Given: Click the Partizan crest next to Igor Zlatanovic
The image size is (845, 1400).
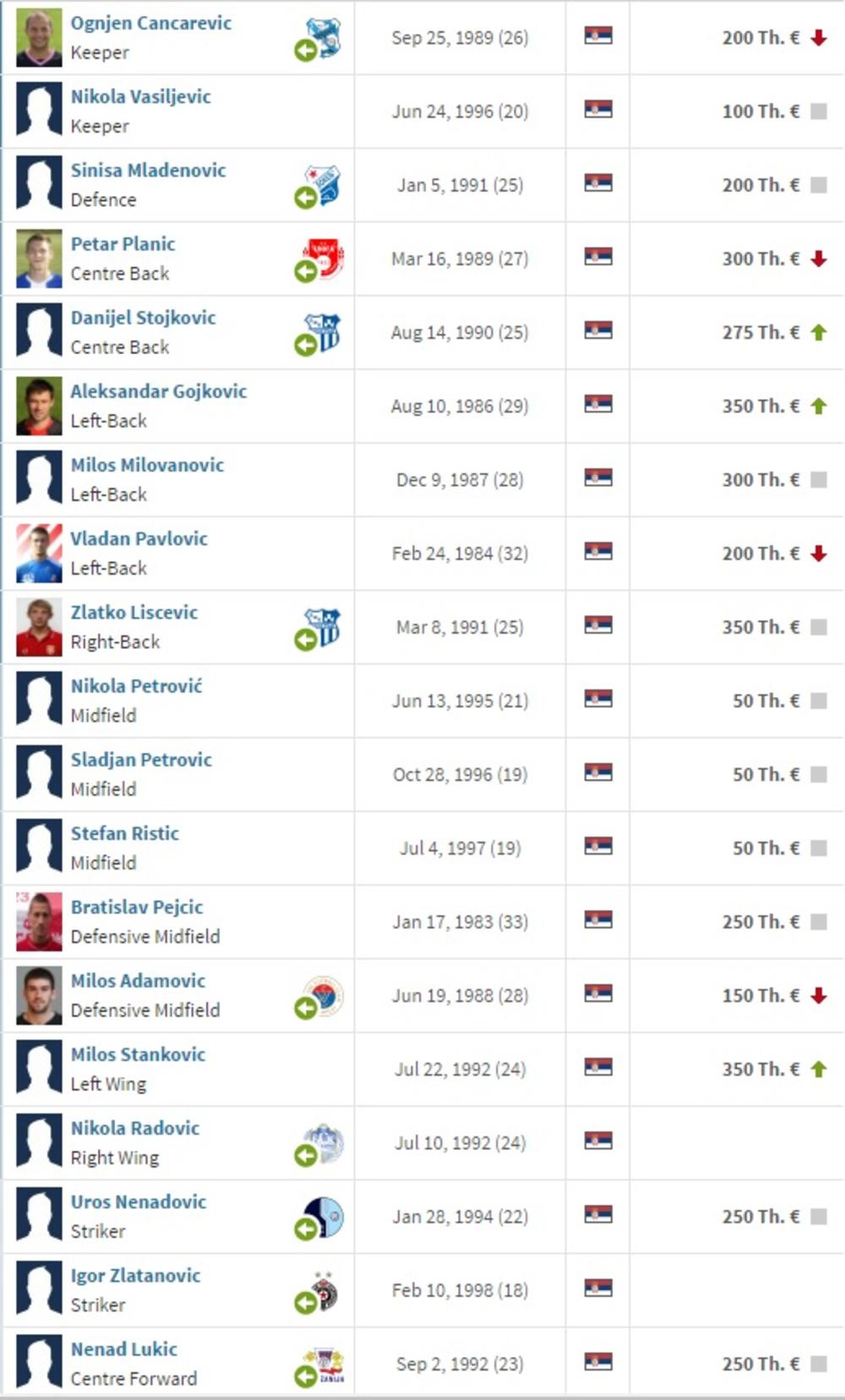Looking at the screenshot, I should (x=324, y=1290).
